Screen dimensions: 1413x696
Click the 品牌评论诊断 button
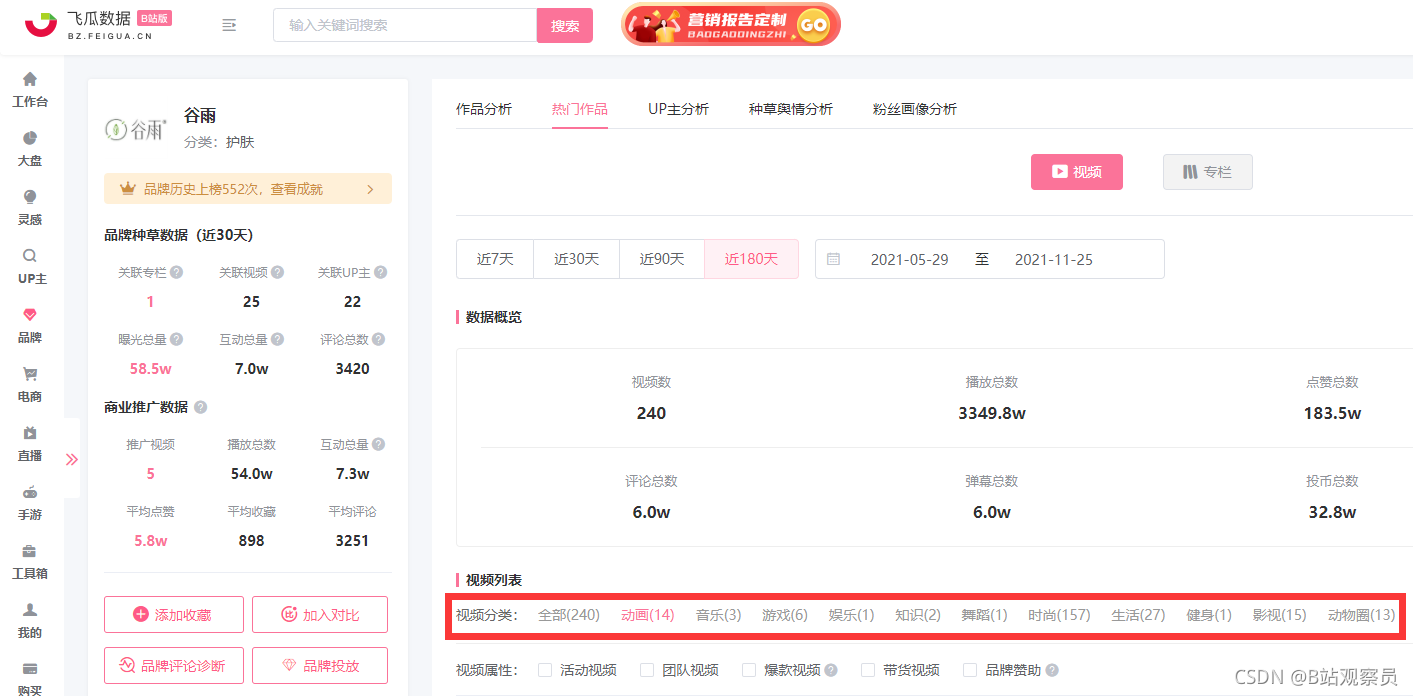(174, 666)
